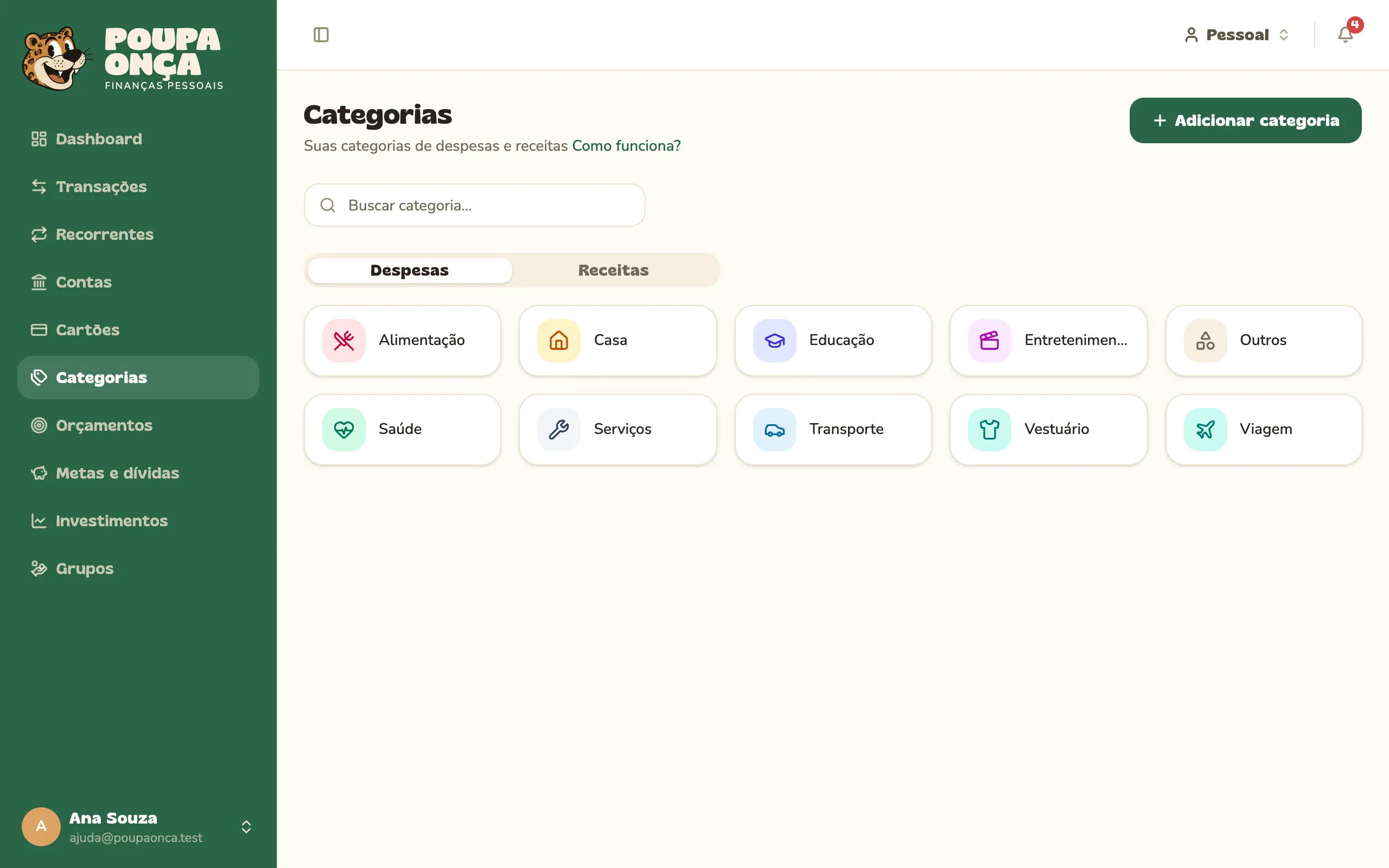Click the Saúde category name

point(400,430)
